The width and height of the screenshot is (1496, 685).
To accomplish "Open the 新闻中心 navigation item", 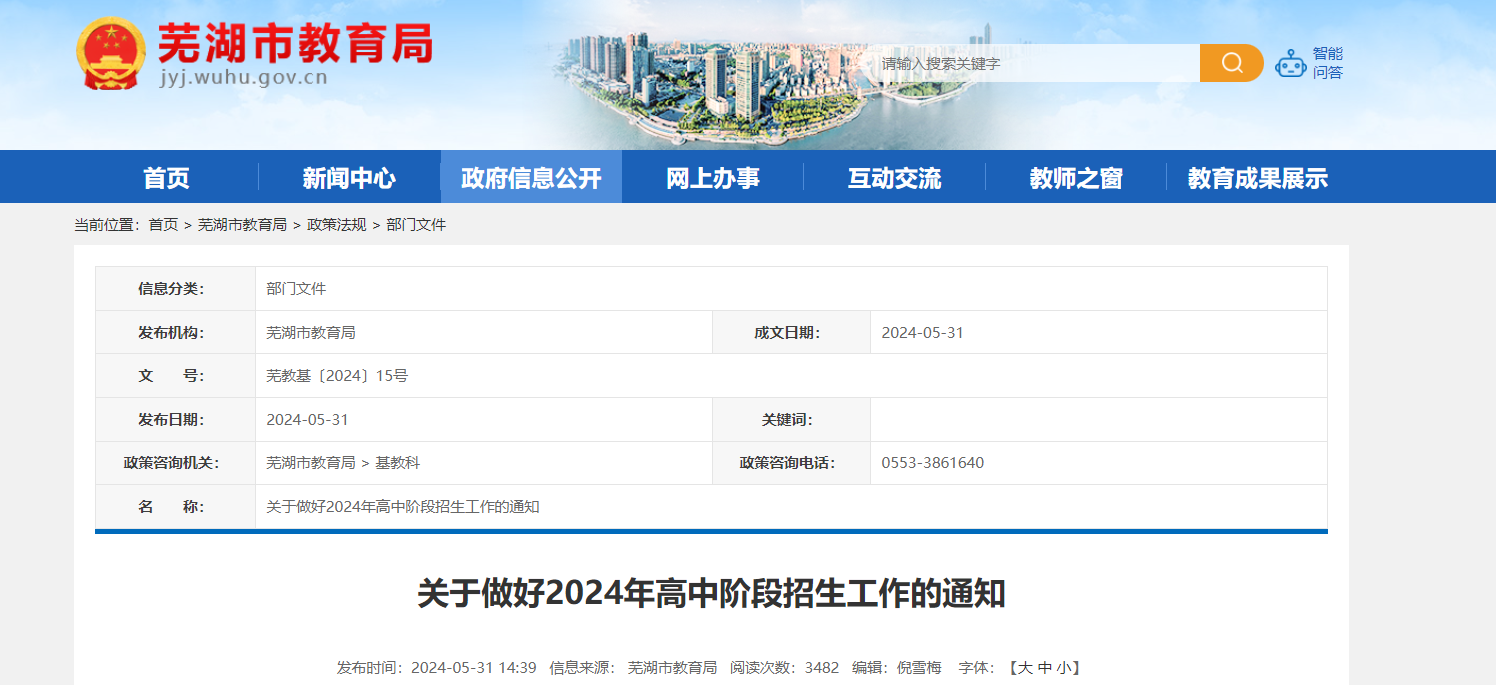I will coord(349,178).
